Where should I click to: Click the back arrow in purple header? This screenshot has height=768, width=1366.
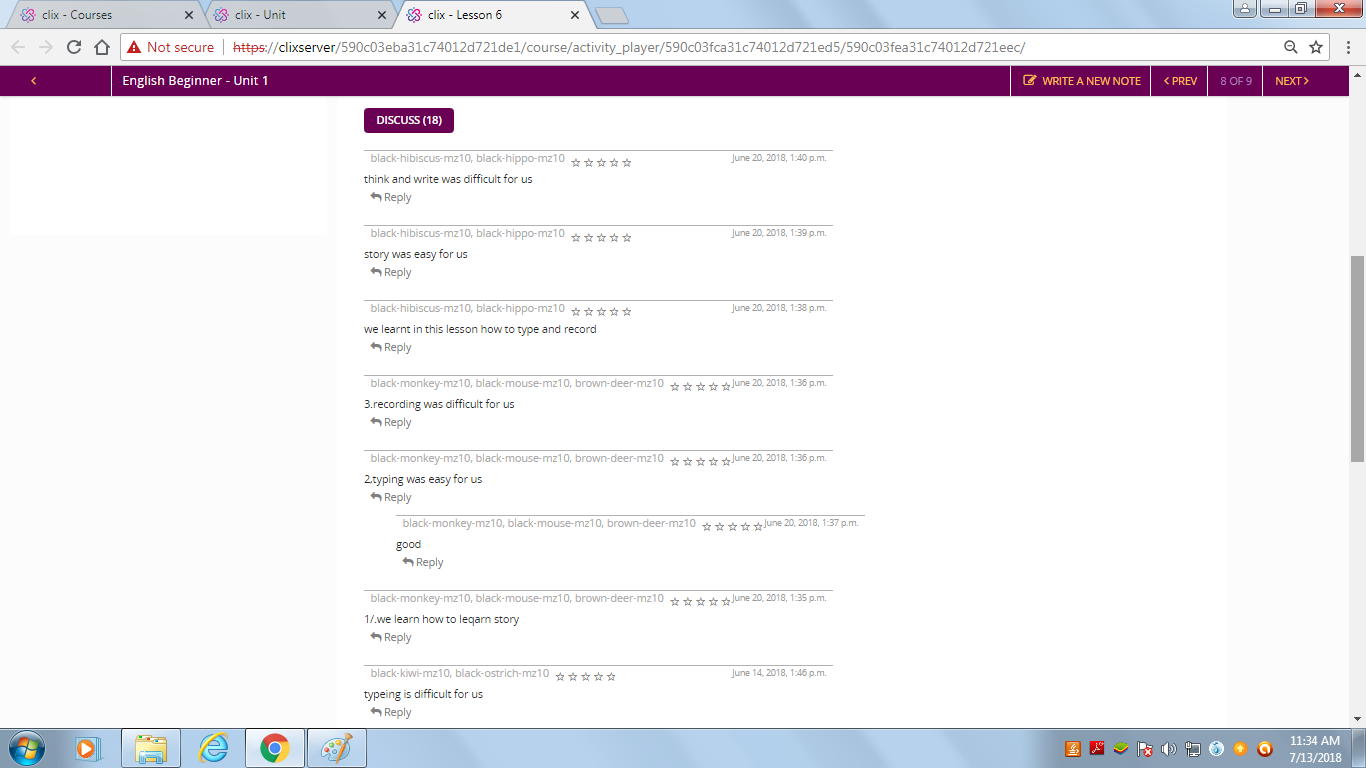[x=34, y=81]
